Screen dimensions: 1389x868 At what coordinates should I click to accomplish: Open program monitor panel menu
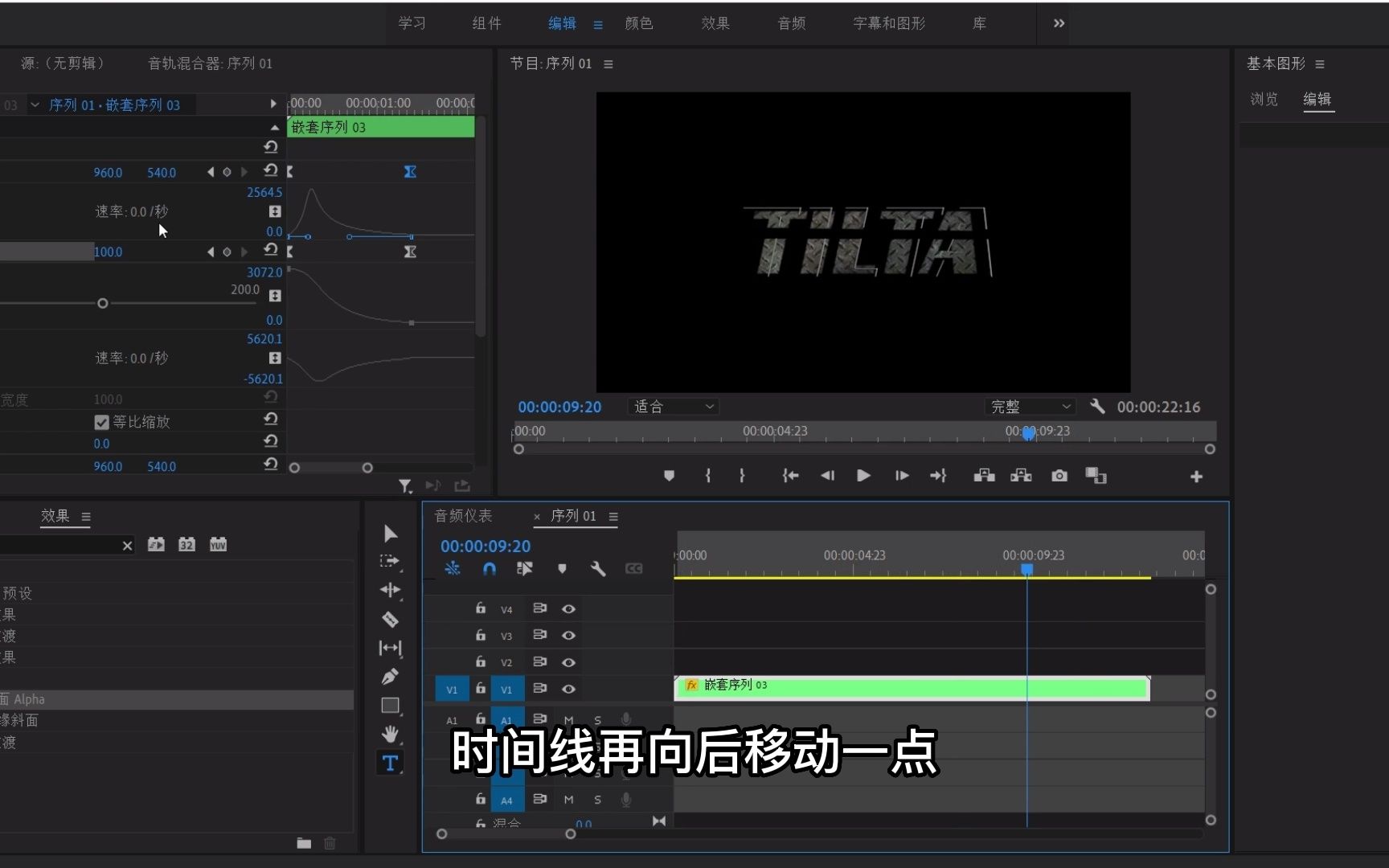coord(608,64)
